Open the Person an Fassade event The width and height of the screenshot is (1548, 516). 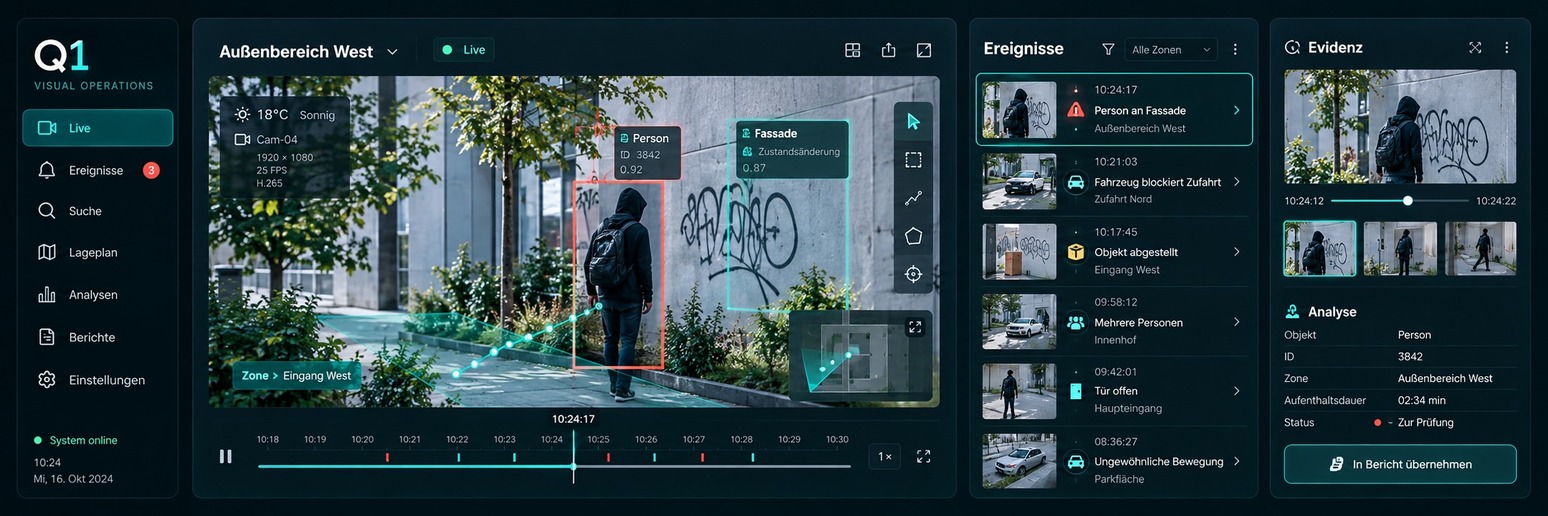(x=1114, y=110)
